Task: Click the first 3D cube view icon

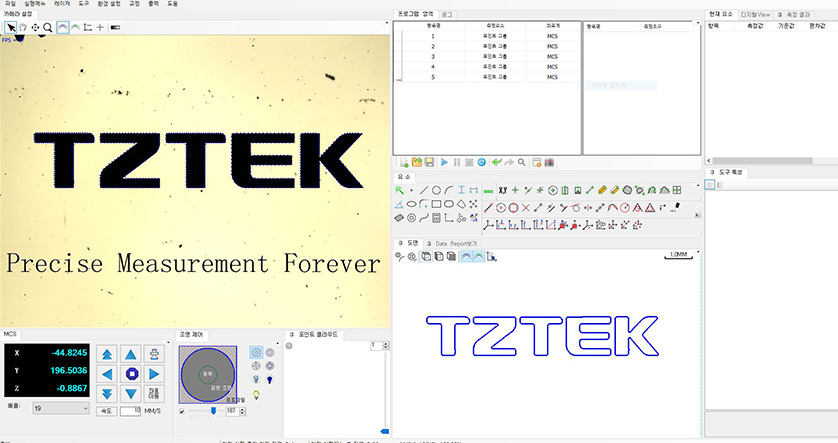Action: click(x=426, y=257)
